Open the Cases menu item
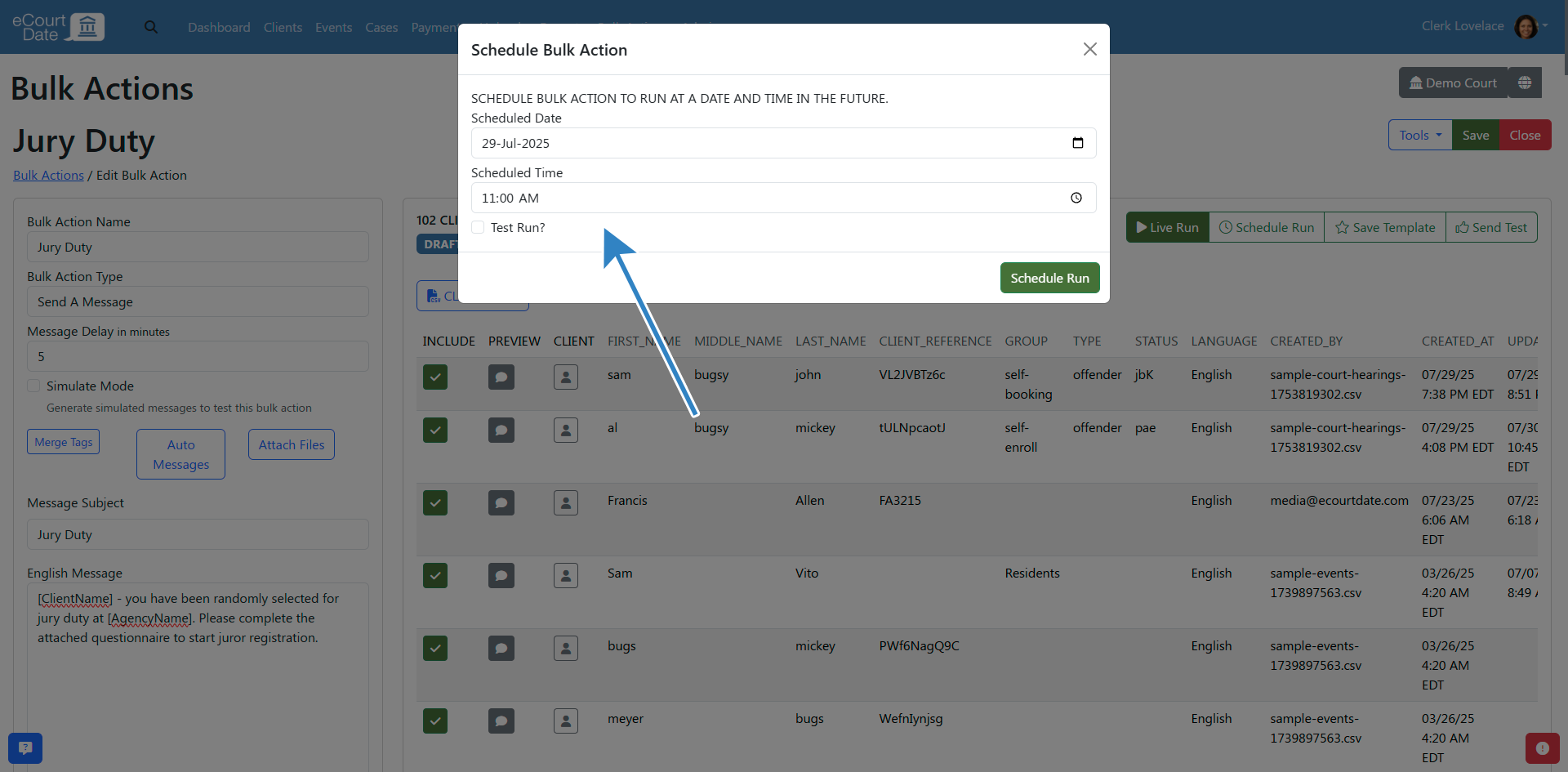Viewport: 1568px width, 772px height. 381,27
